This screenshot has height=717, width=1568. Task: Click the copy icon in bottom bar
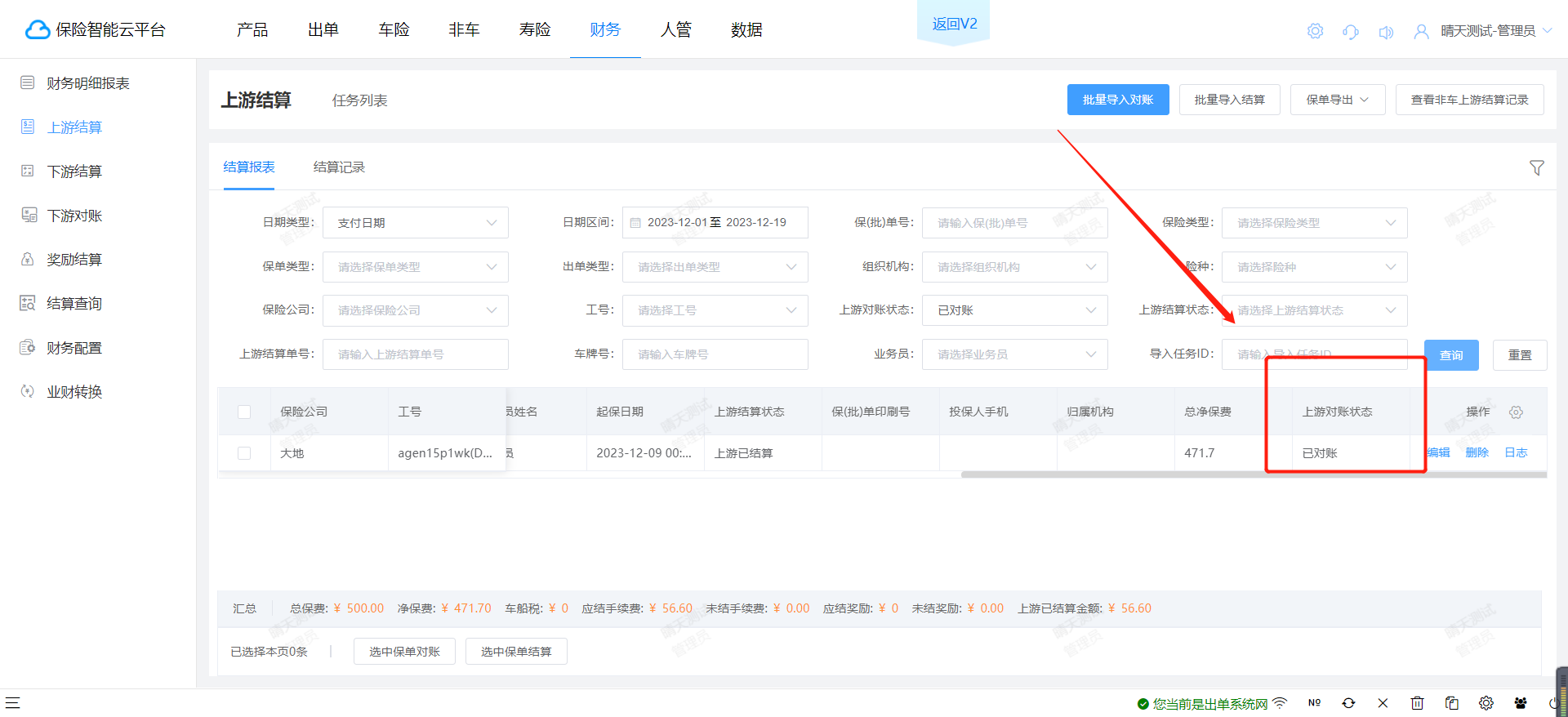[1451, 702]
